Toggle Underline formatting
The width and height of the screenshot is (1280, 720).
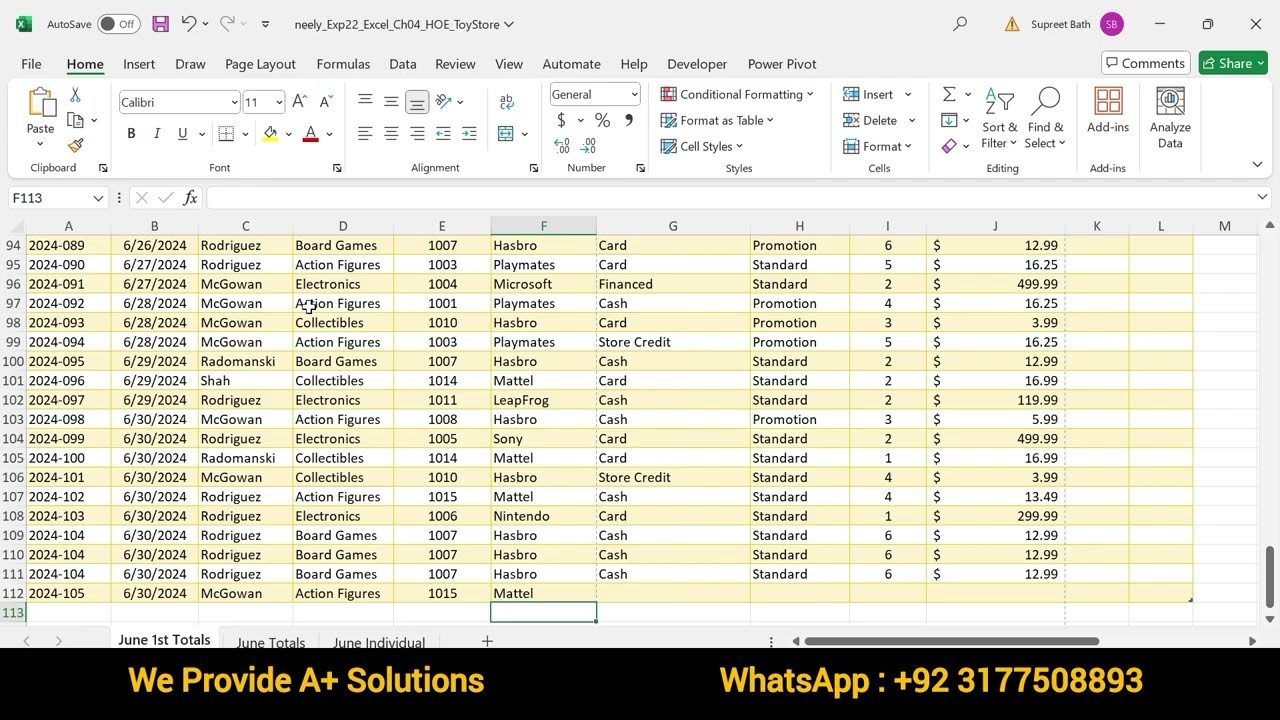click(182, 134)
